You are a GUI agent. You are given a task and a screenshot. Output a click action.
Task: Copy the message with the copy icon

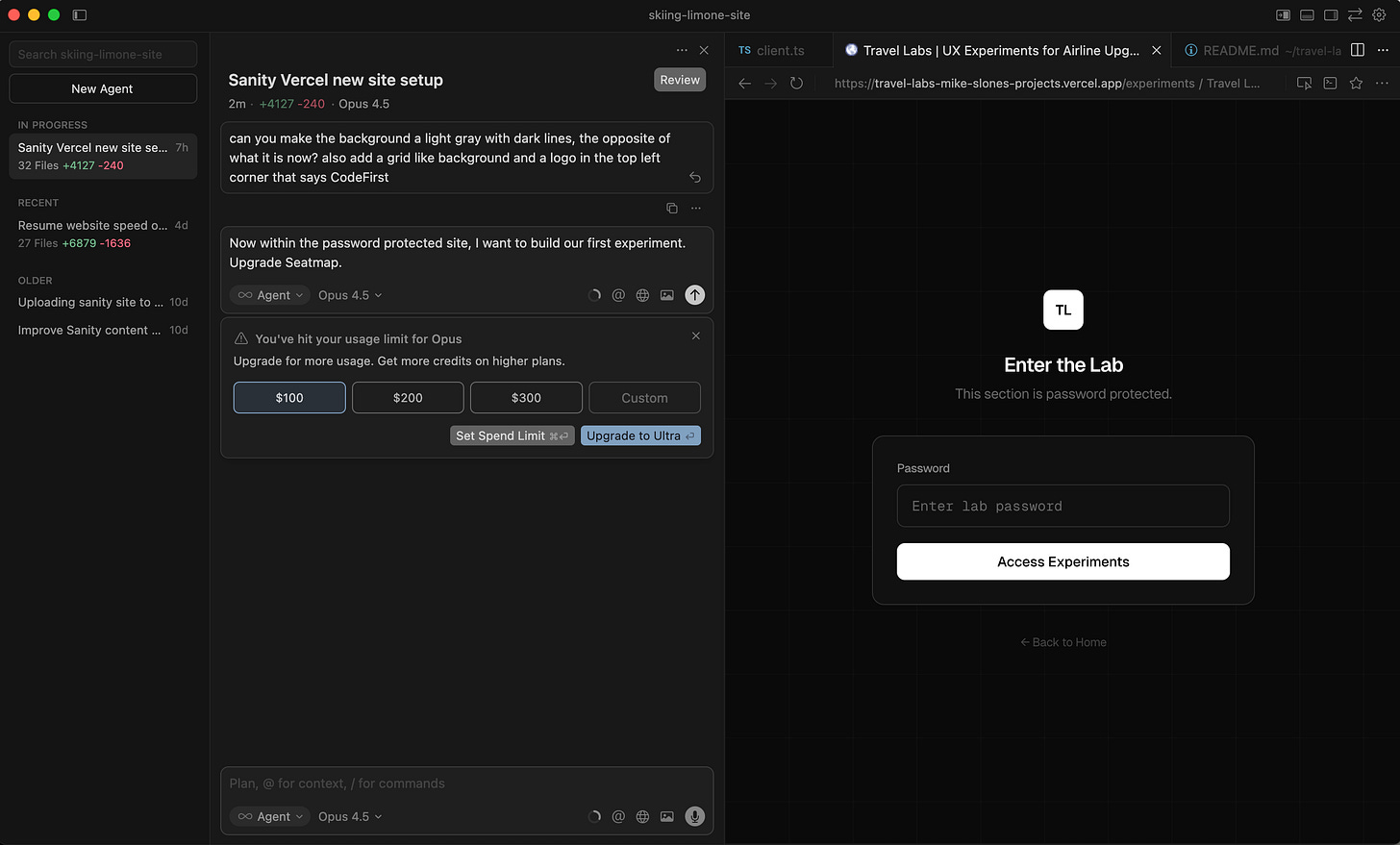(x=672, y=208)
